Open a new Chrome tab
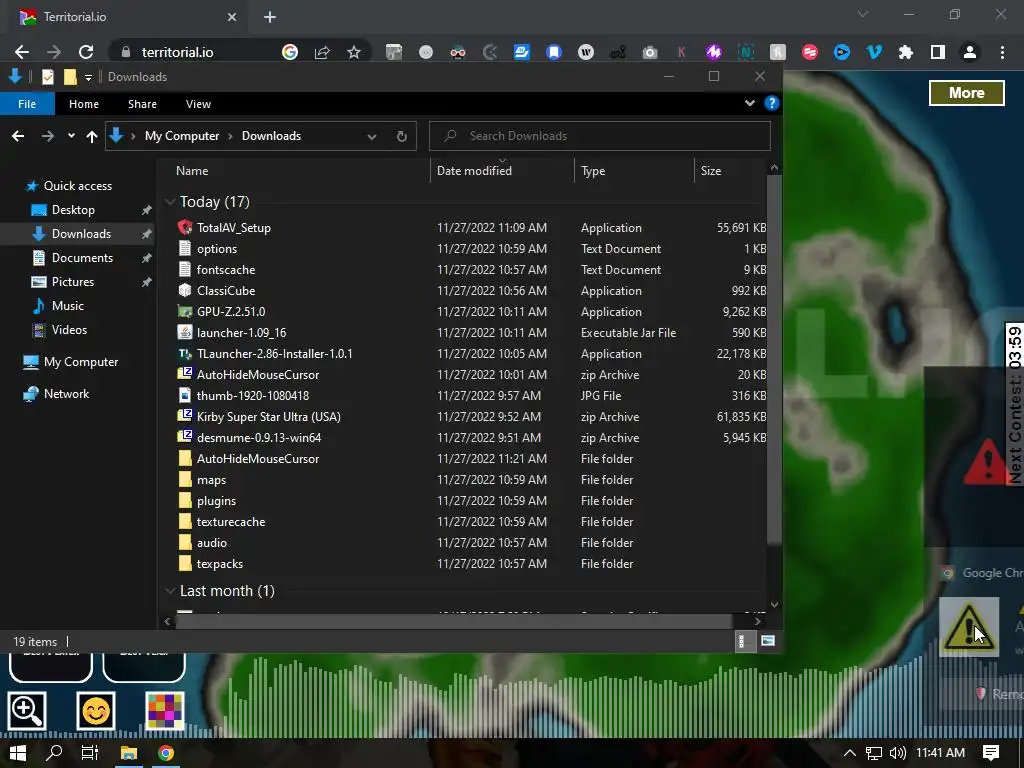 (270, 17)
